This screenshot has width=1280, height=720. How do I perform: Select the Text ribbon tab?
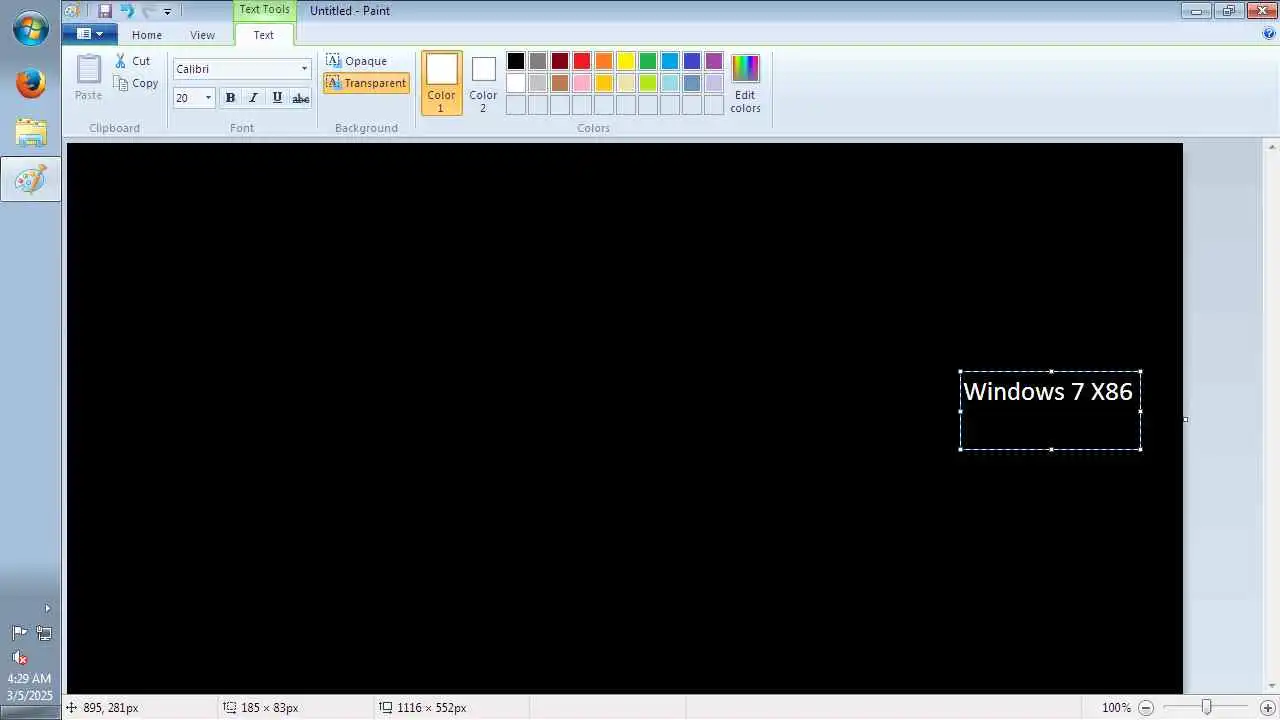pyautogui.click(x=263, y=35)
